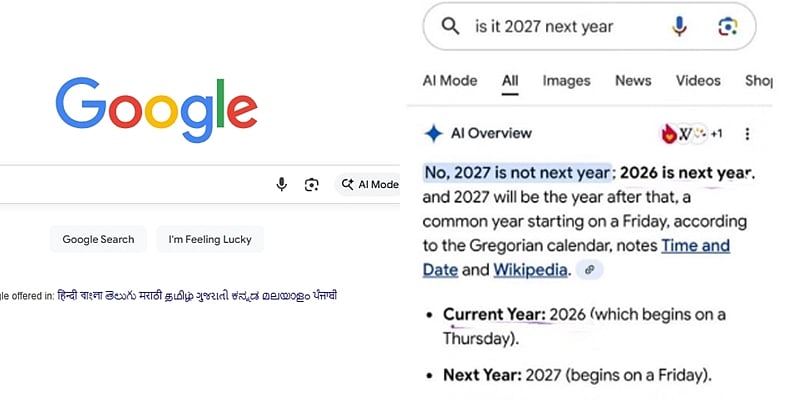Click the microphone icon on Google homepage
The height and width of the screenshot is (400, 800).
pyautogui.click(x=282, y=184)
